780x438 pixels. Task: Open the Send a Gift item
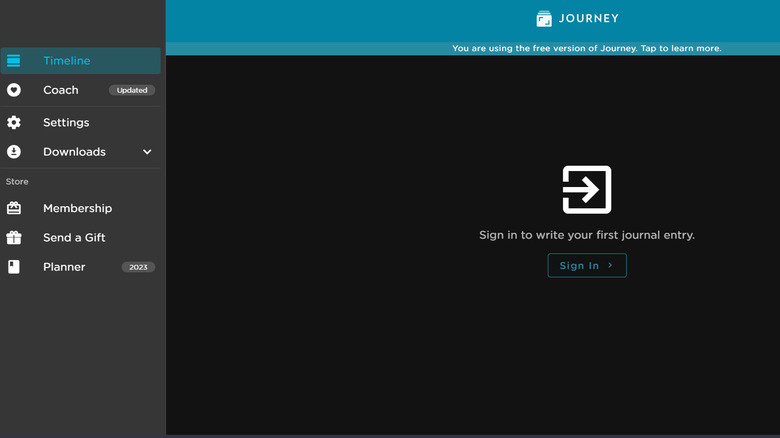coord(81,237)
